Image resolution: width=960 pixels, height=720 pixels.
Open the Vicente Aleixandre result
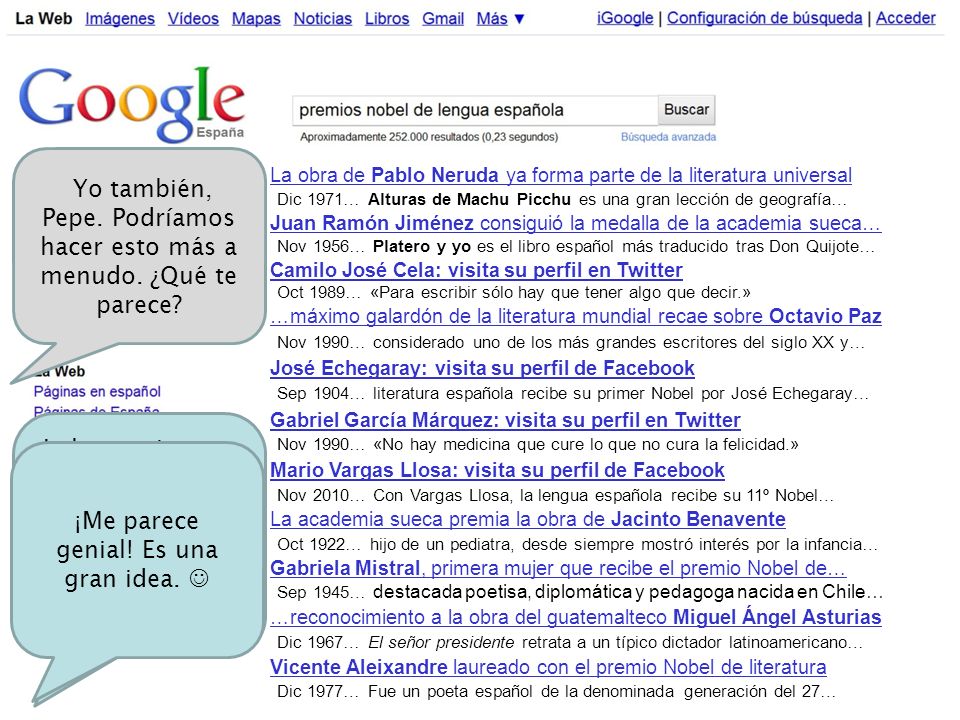pos(548,667)
